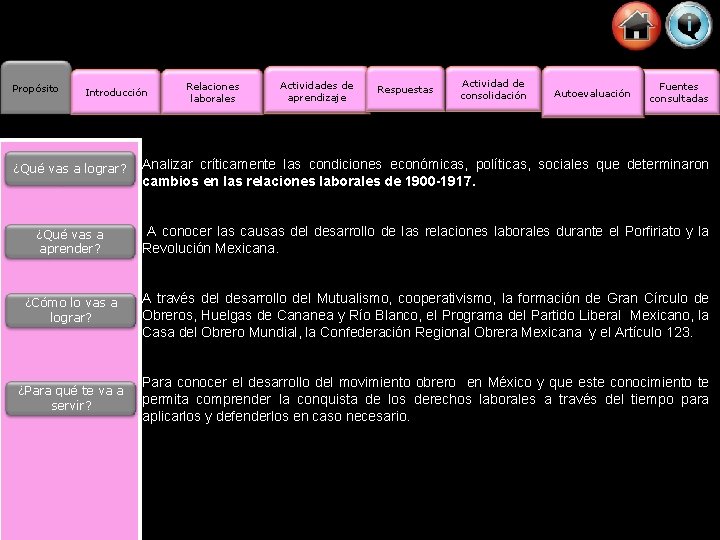720x540 pixels.
Task: Select the ¿Qué vas a aprender? button
Action: 70,241
